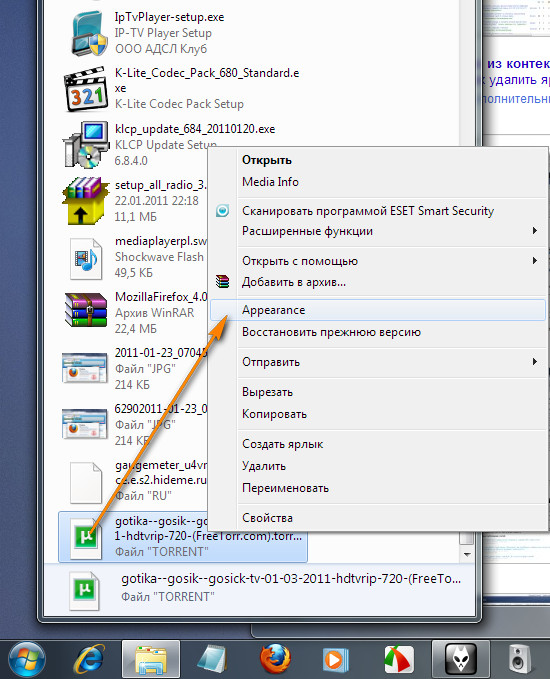Click the torrent icon in the details pane
This screenshot has height=679, width=550.
click(84, 590)
